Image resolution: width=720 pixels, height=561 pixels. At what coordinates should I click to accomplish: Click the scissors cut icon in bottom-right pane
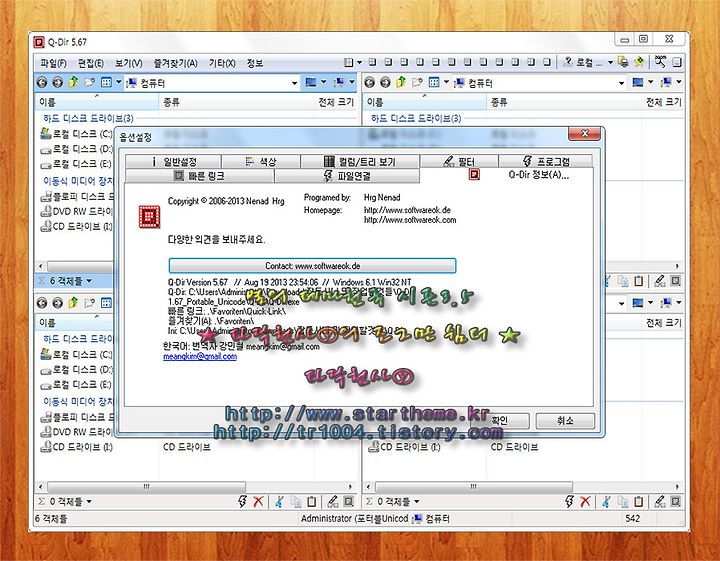coord(606,502)
